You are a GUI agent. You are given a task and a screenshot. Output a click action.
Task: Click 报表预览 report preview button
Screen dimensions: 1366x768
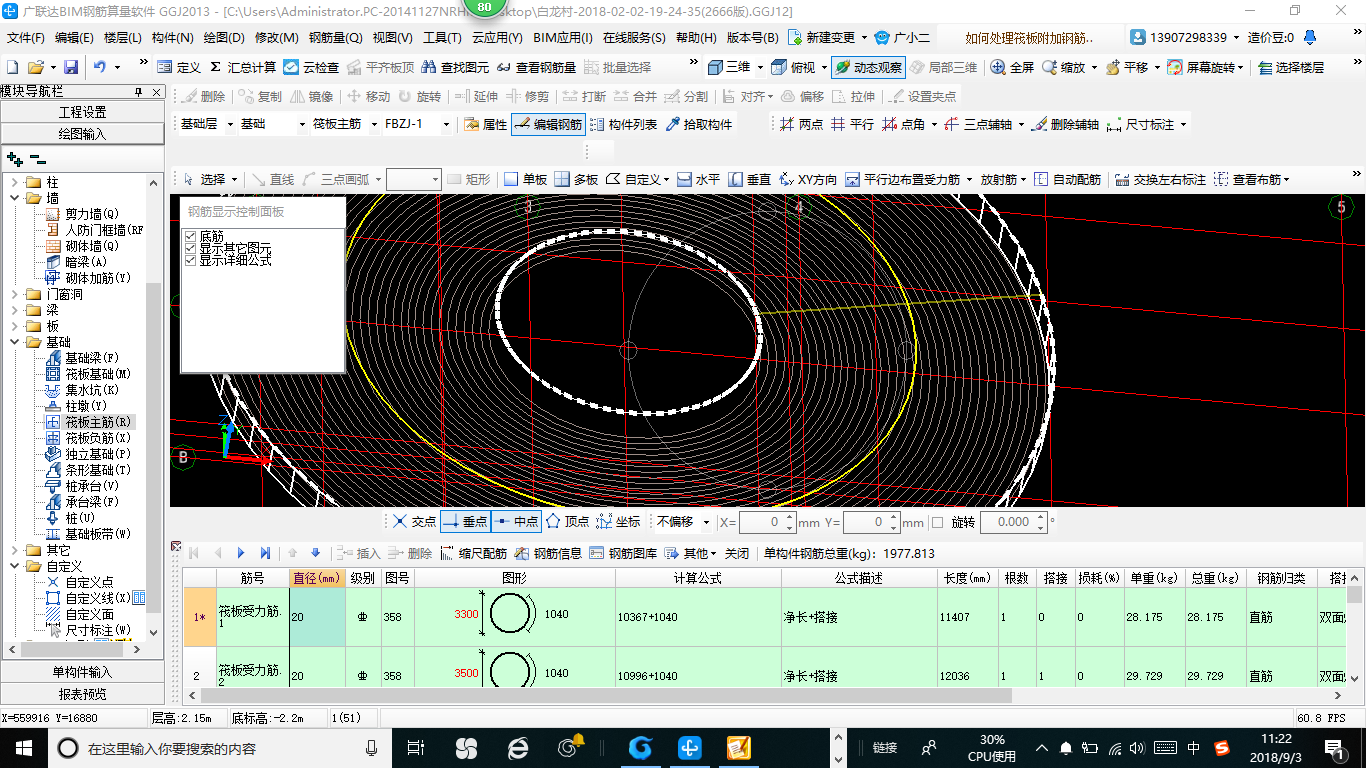coord(82,694)
